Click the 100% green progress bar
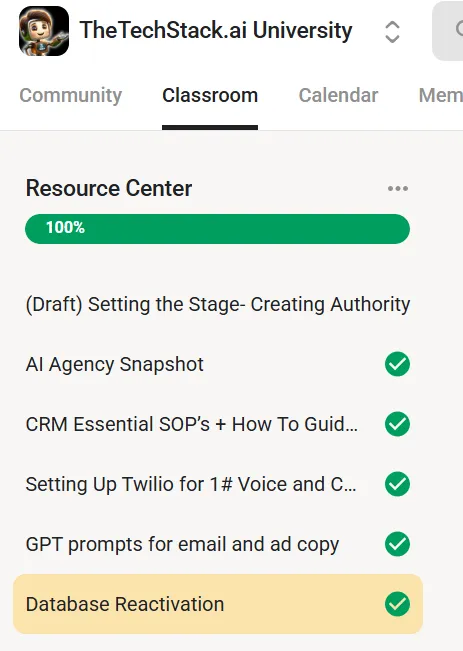463x651 pixels. click(x=218, y=229)
